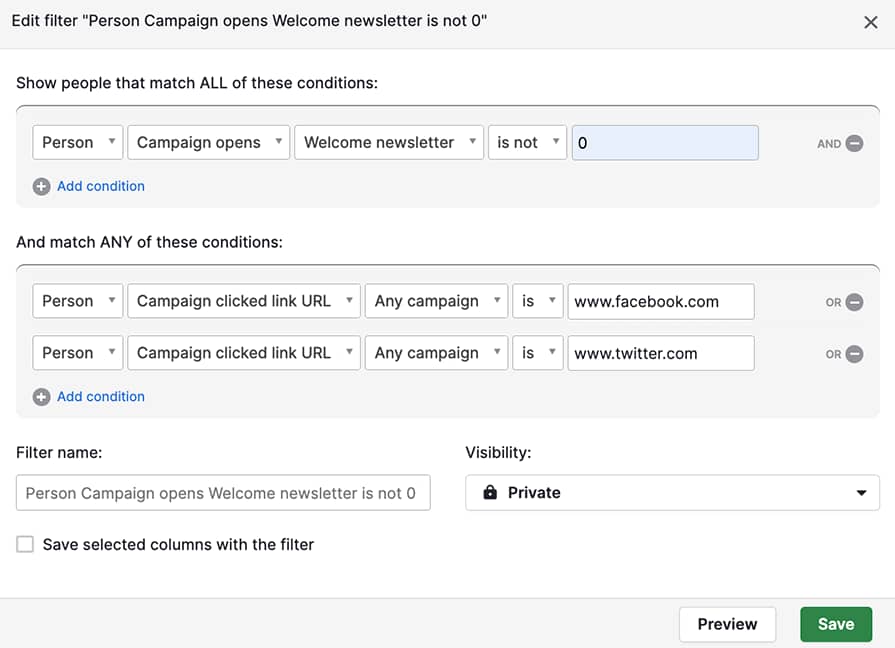895x648 pixels.
Task: Click the AND label on the first condition row
Action: point(828,143)
